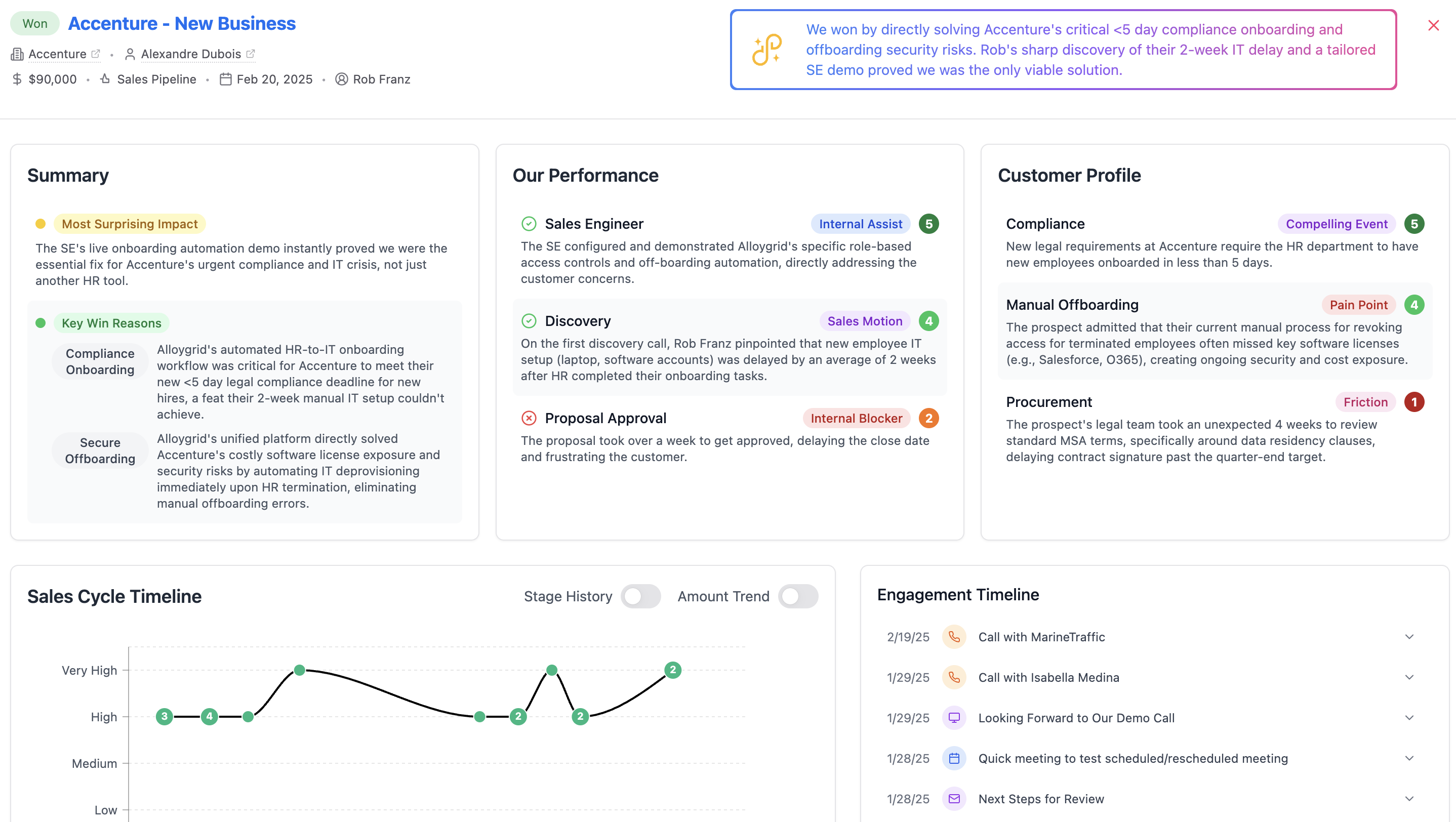Click the calendar icon beside Feb 20, 2025

click(225, 79)
